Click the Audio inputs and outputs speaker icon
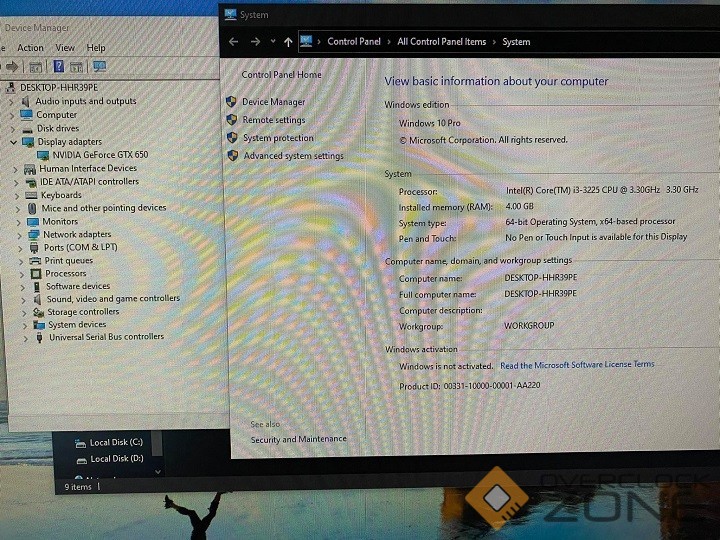This screenshot has height=540, width=720. [x=26, y=101]
